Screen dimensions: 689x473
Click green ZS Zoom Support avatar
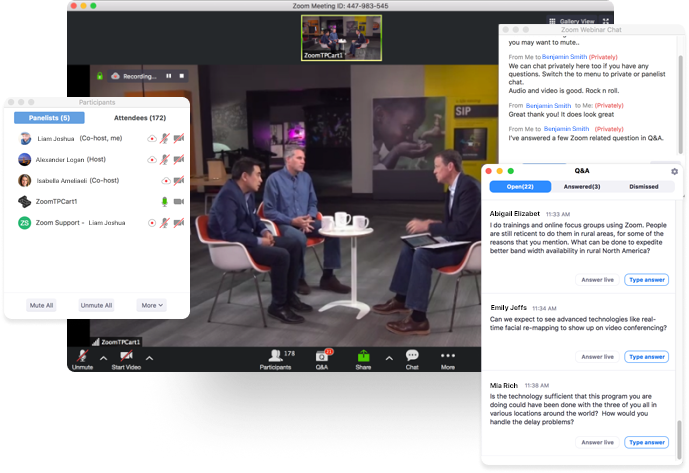coord(25,223)
